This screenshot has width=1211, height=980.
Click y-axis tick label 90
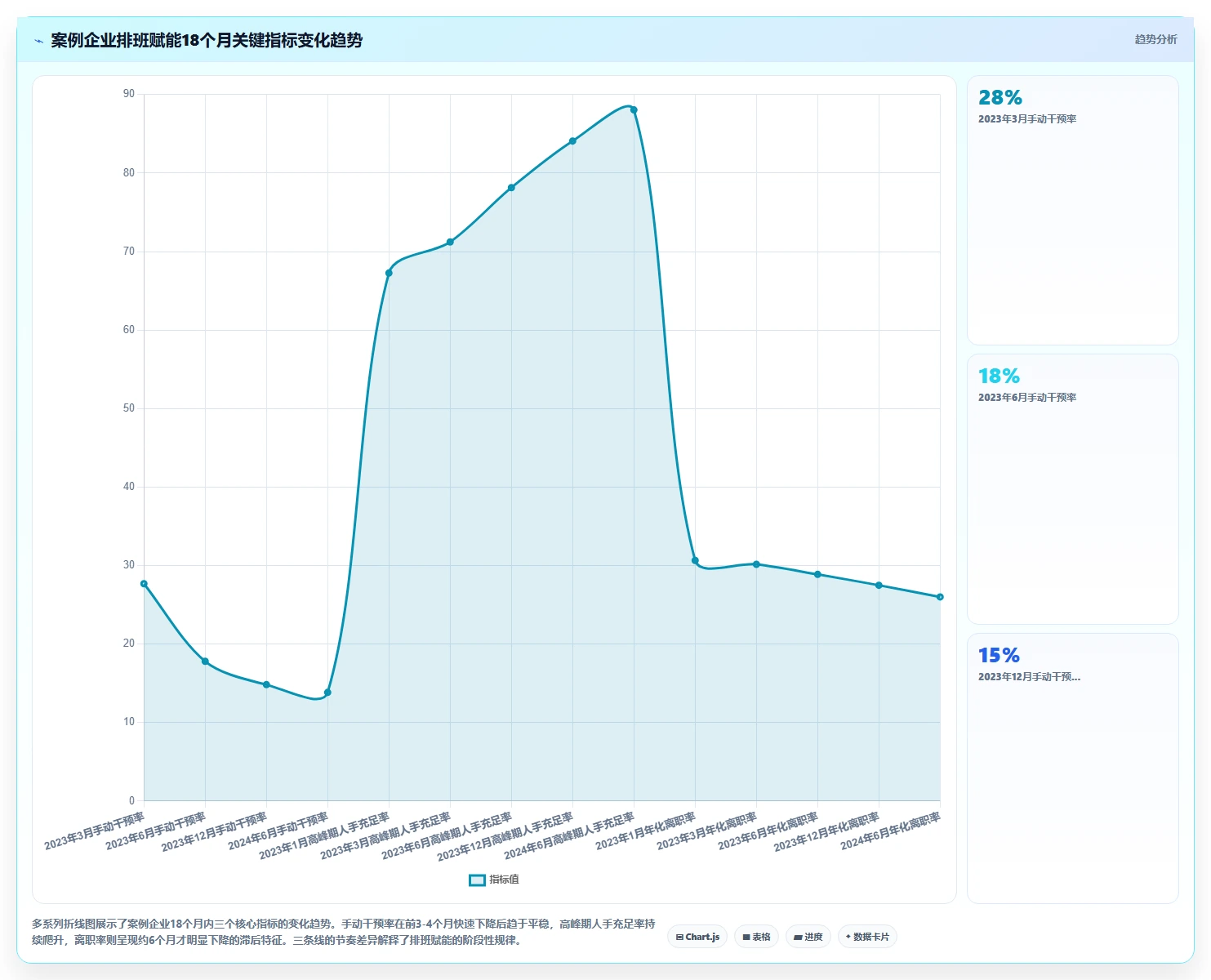129,94
